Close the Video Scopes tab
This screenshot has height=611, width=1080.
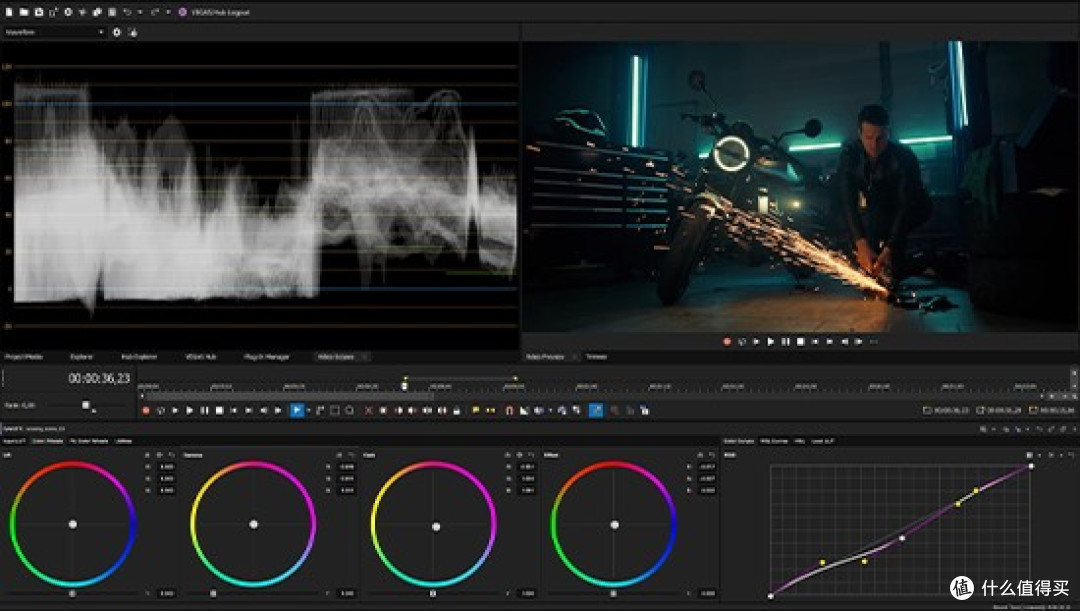pos(364,357)
